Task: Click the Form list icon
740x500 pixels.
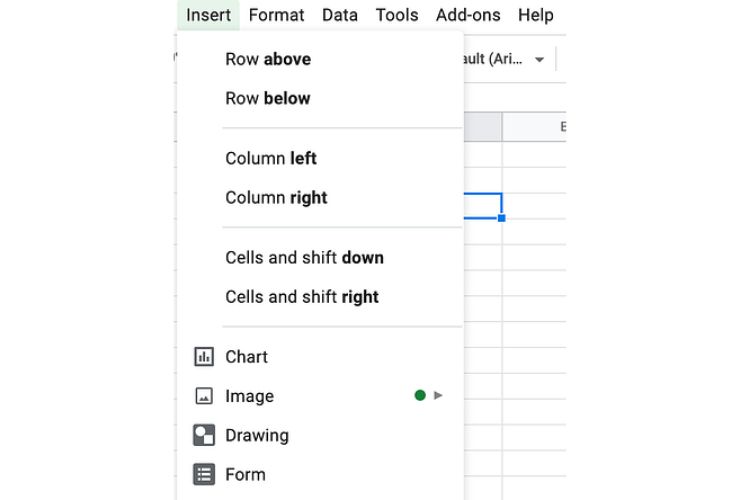Action: click(204, 474)
